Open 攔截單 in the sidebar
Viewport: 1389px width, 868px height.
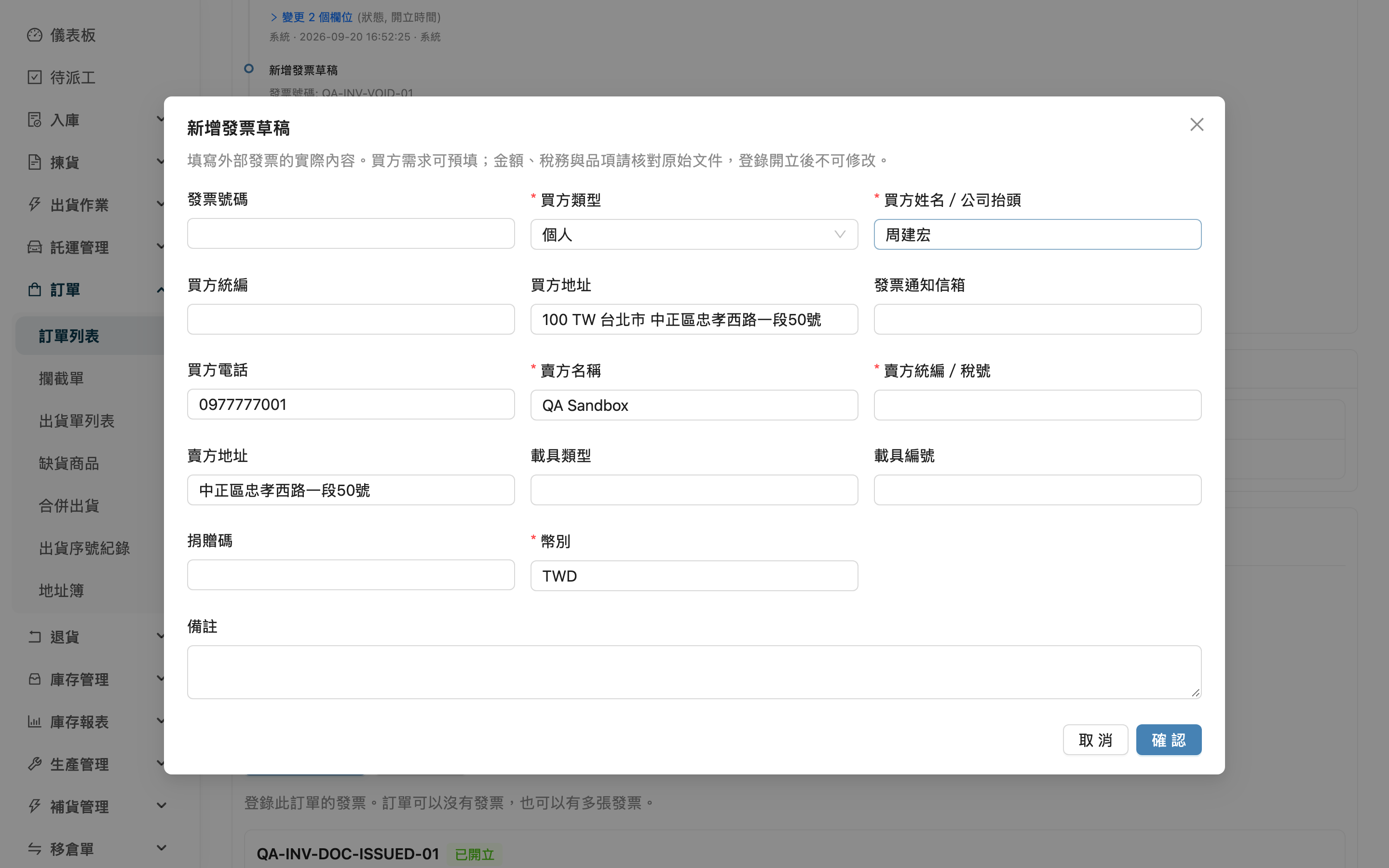(61, 379)
